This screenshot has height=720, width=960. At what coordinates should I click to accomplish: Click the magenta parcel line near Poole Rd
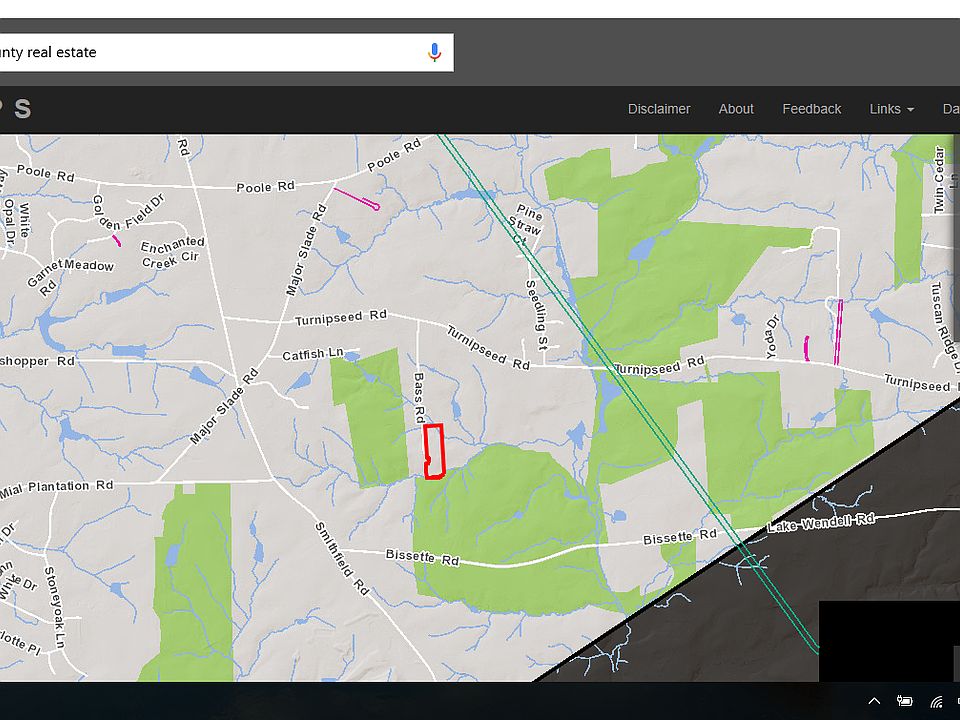coord(356,199)
